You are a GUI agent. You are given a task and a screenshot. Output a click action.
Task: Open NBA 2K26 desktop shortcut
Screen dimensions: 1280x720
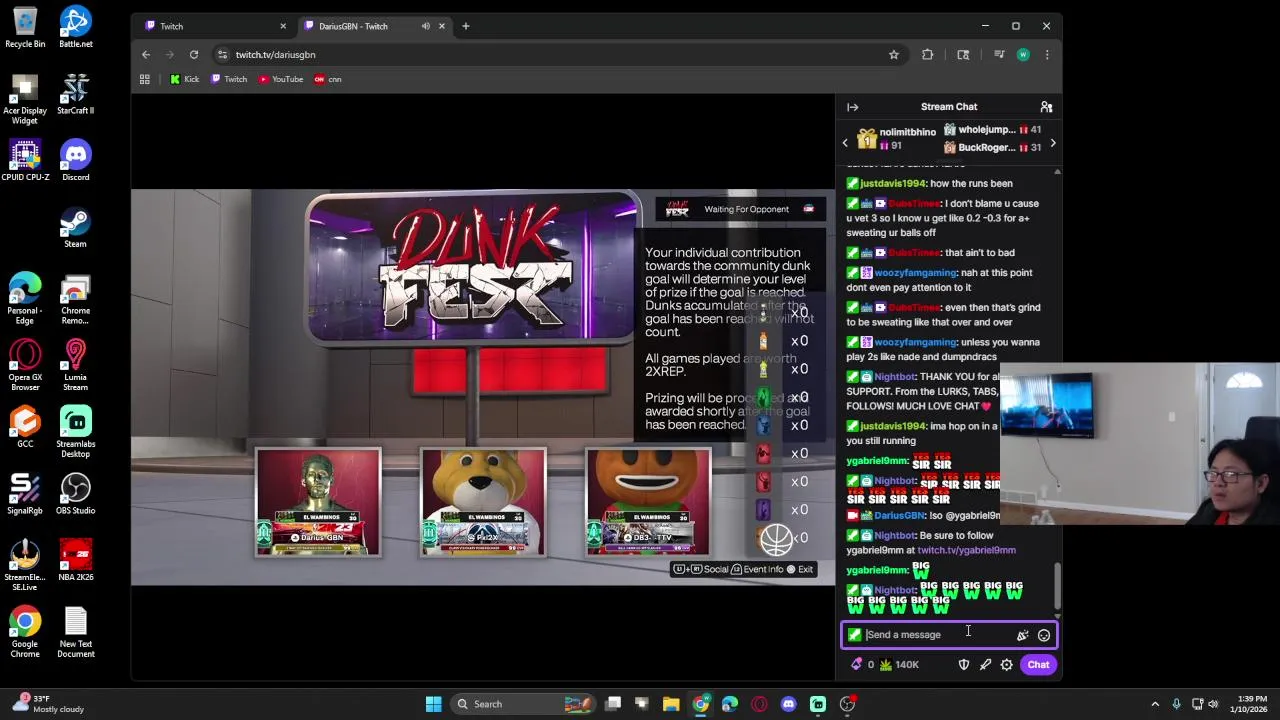point(75,561)
